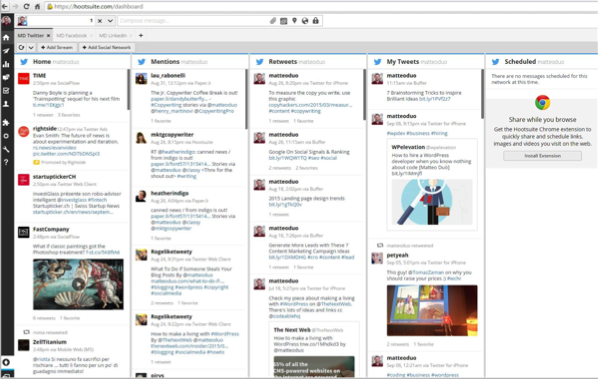Click in the Compose message field
The height and width of the screenshot is (379, 598).
click(x=193, y=21)
